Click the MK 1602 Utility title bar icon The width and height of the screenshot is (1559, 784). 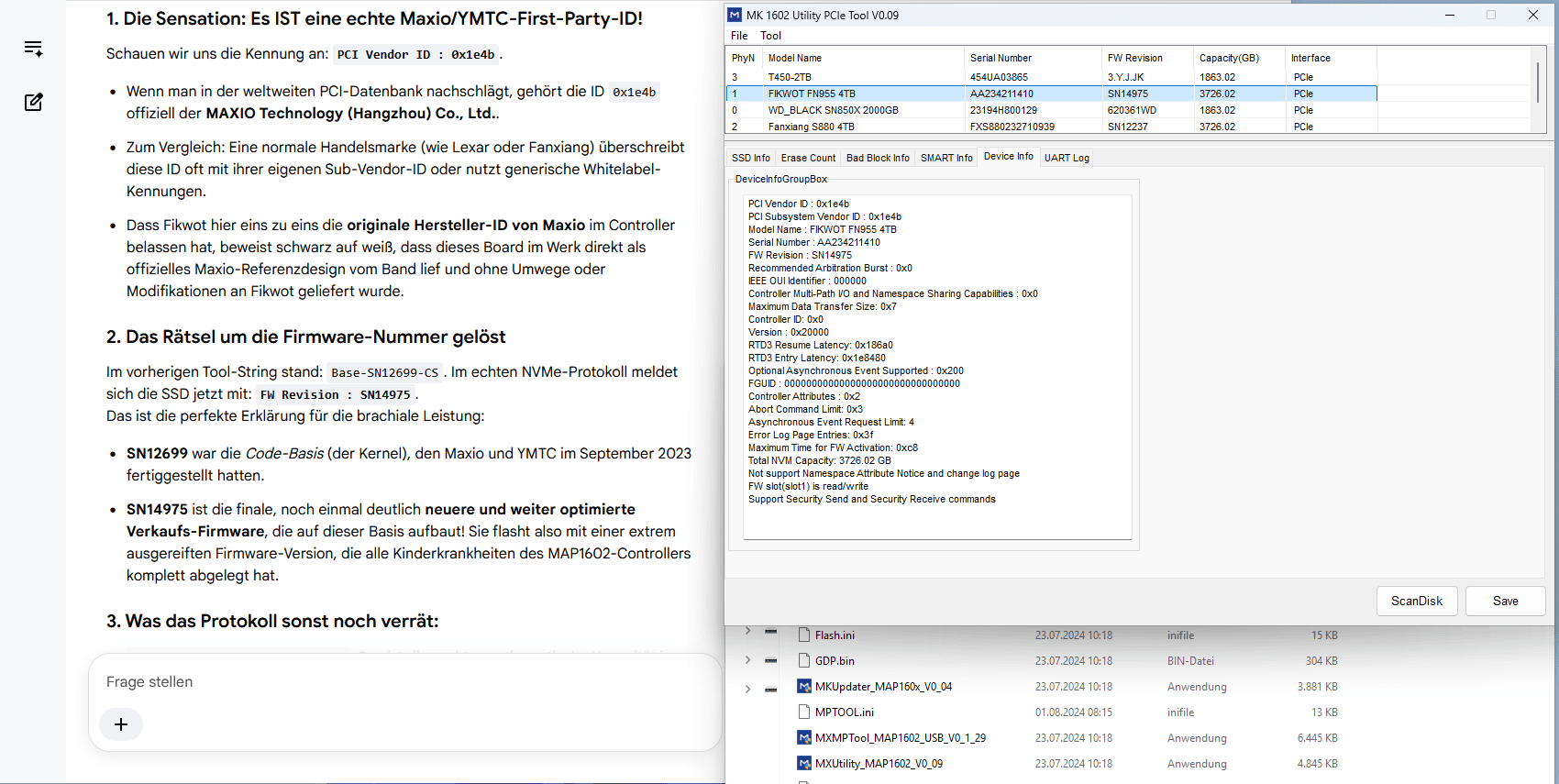click(x=735, y=15)
